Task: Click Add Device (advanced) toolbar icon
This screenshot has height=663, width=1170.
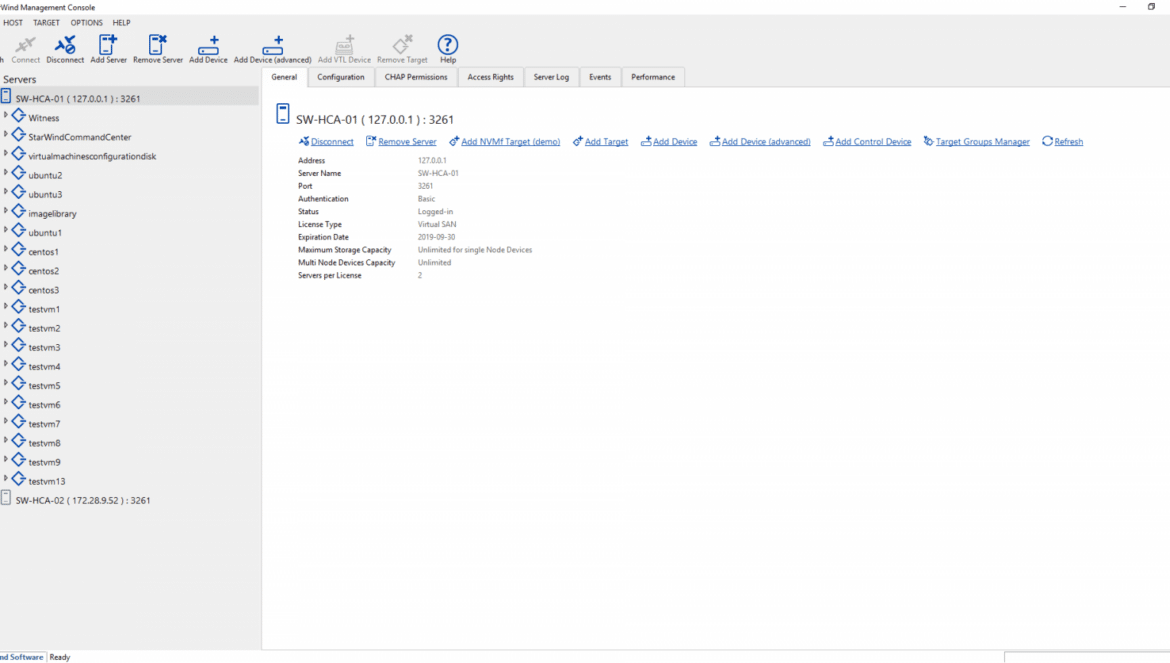Action: [272, 45]
